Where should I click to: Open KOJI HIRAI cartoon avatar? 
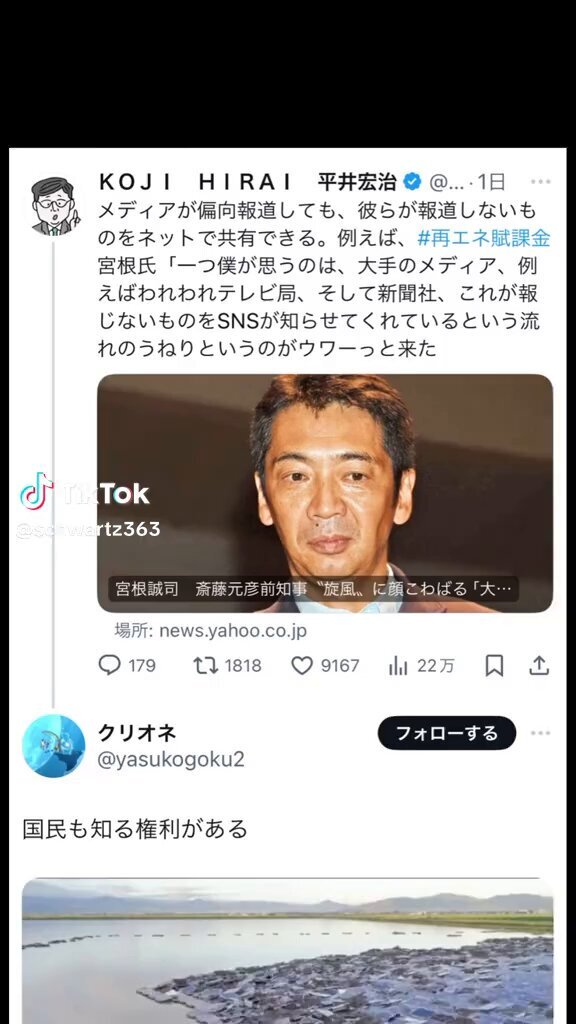tap(54, 206)
